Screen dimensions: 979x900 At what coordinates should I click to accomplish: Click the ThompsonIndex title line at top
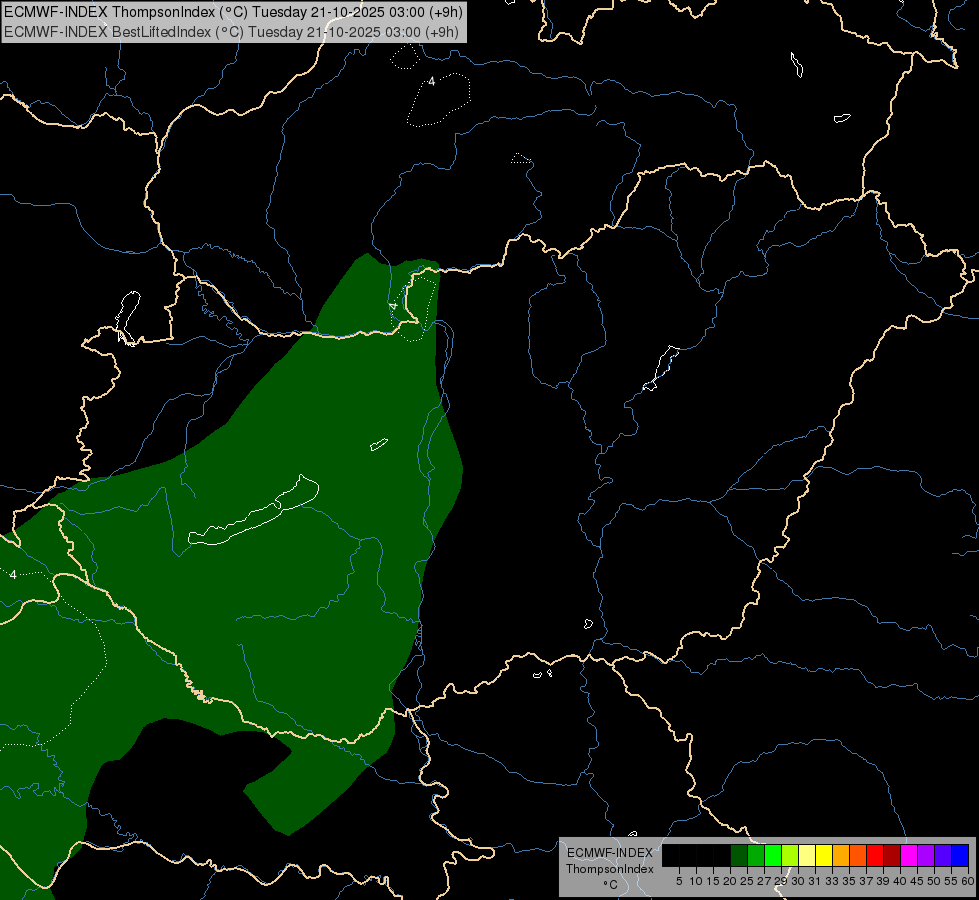point(234,12)
